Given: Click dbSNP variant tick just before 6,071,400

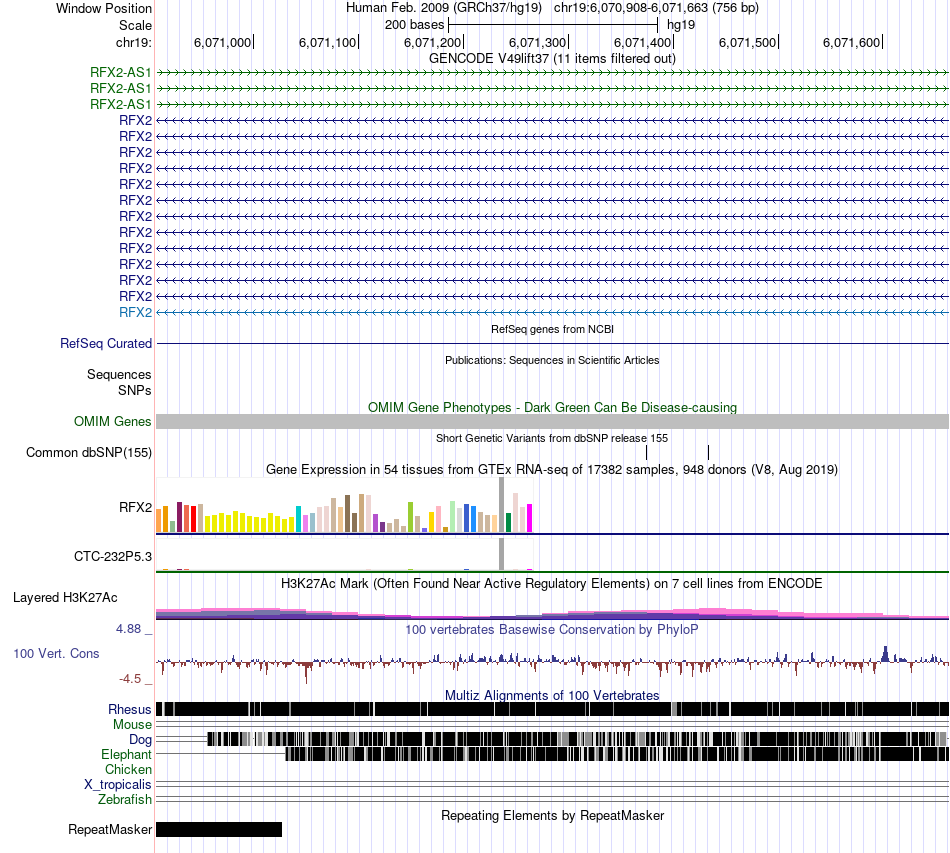Looking at the screenshot, I should 646,453.
